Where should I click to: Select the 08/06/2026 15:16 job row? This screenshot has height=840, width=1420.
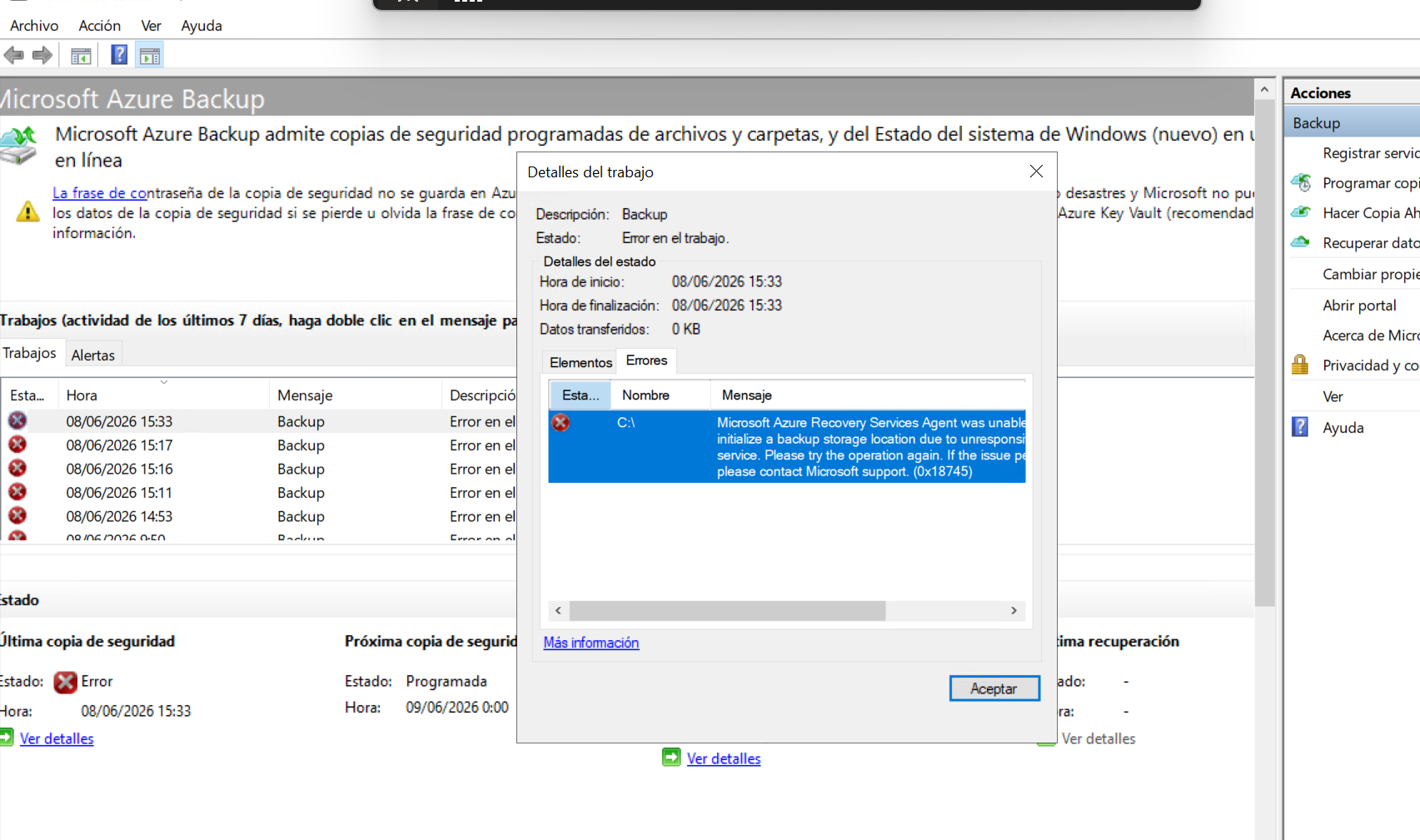[258, 469]
